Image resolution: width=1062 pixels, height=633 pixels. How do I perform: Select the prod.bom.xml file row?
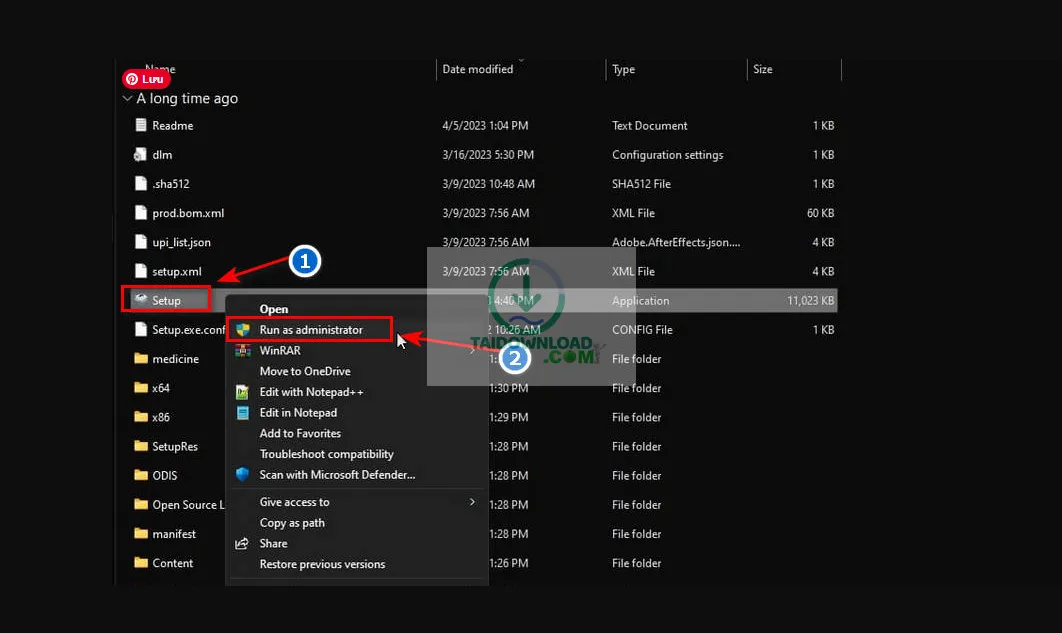[x=188, y=213]
